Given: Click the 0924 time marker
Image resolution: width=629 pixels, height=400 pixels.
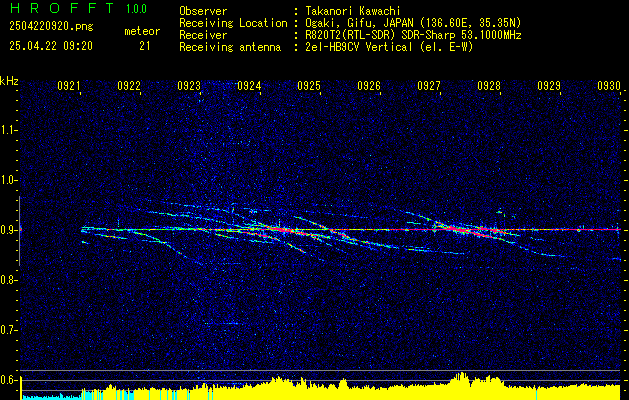Looking at the screenshot, I should pyautogui.click(x=249, y=85).
